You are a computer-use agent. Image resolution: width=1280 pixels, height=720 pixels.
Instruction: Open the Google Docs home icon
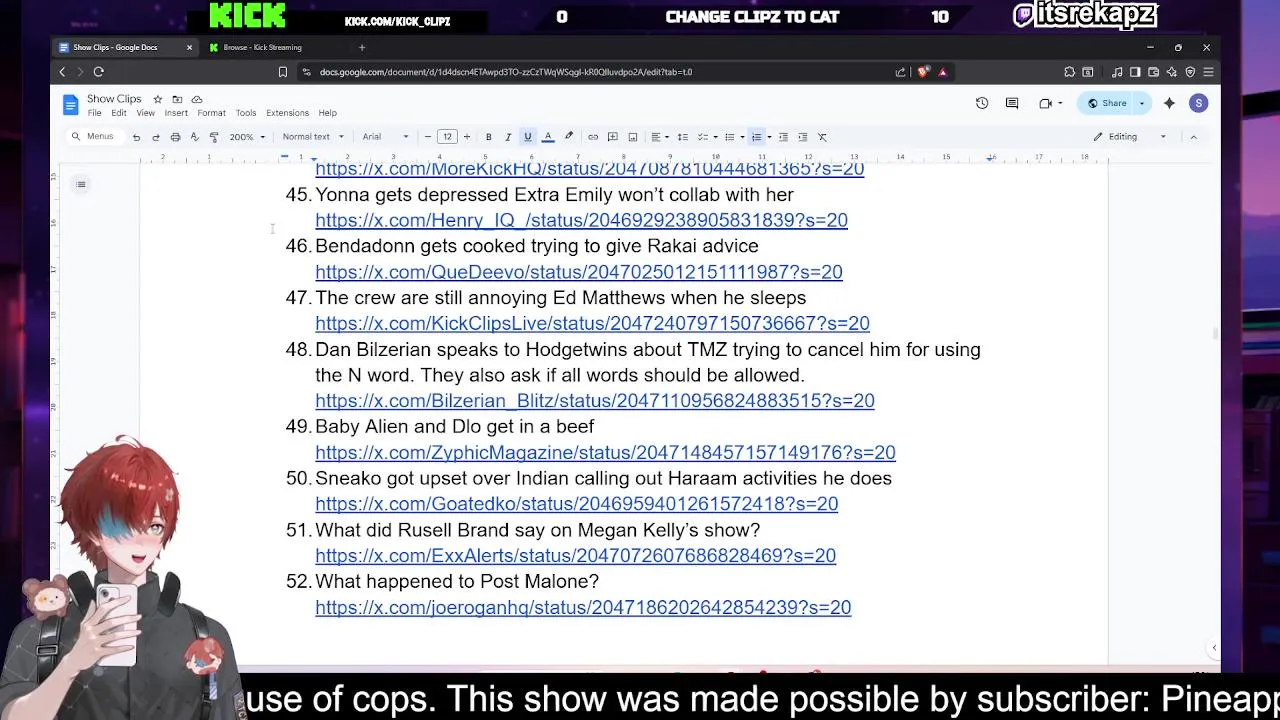(x=70, y=104)
